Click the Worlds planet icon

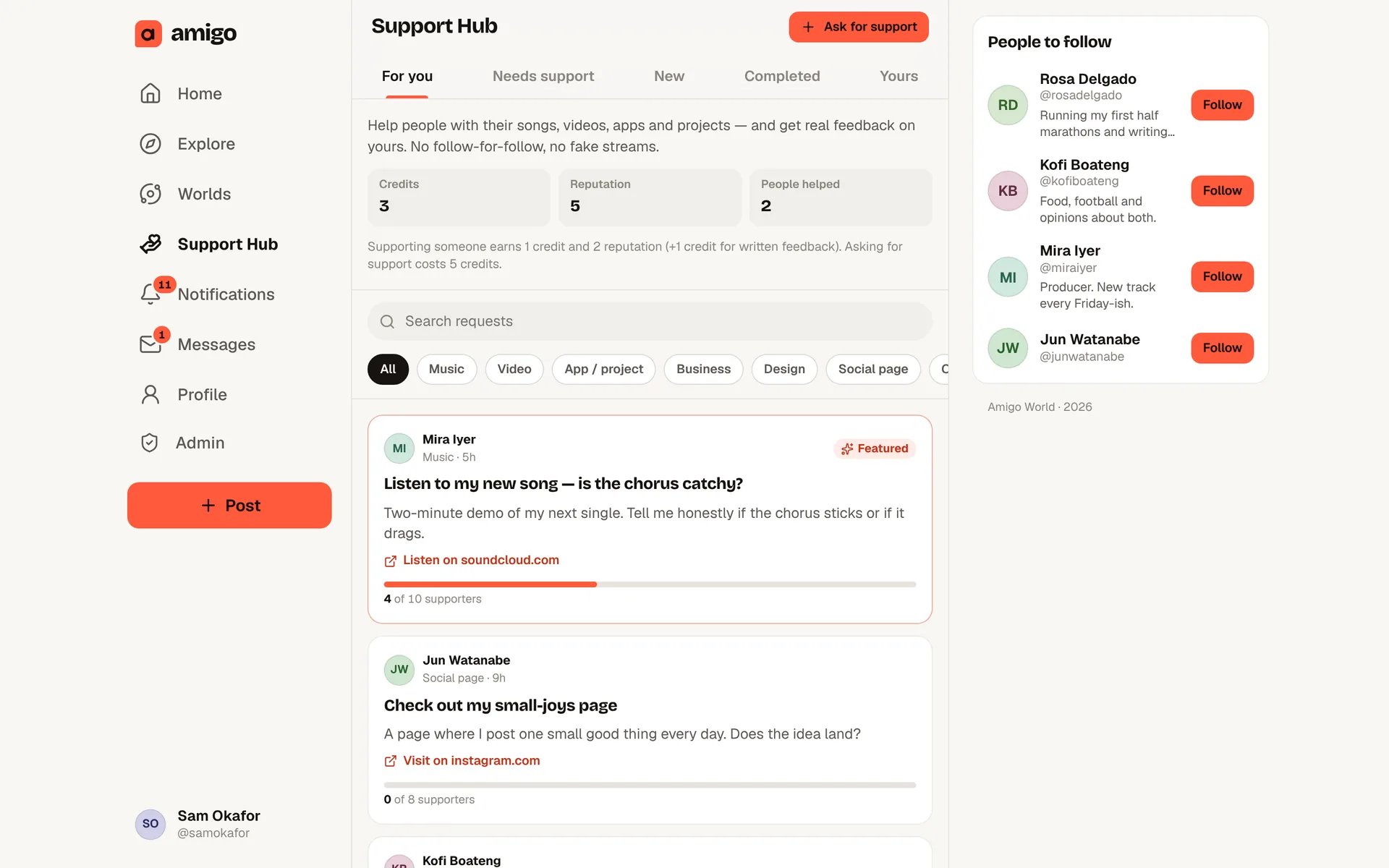click(x=150, y=194)
